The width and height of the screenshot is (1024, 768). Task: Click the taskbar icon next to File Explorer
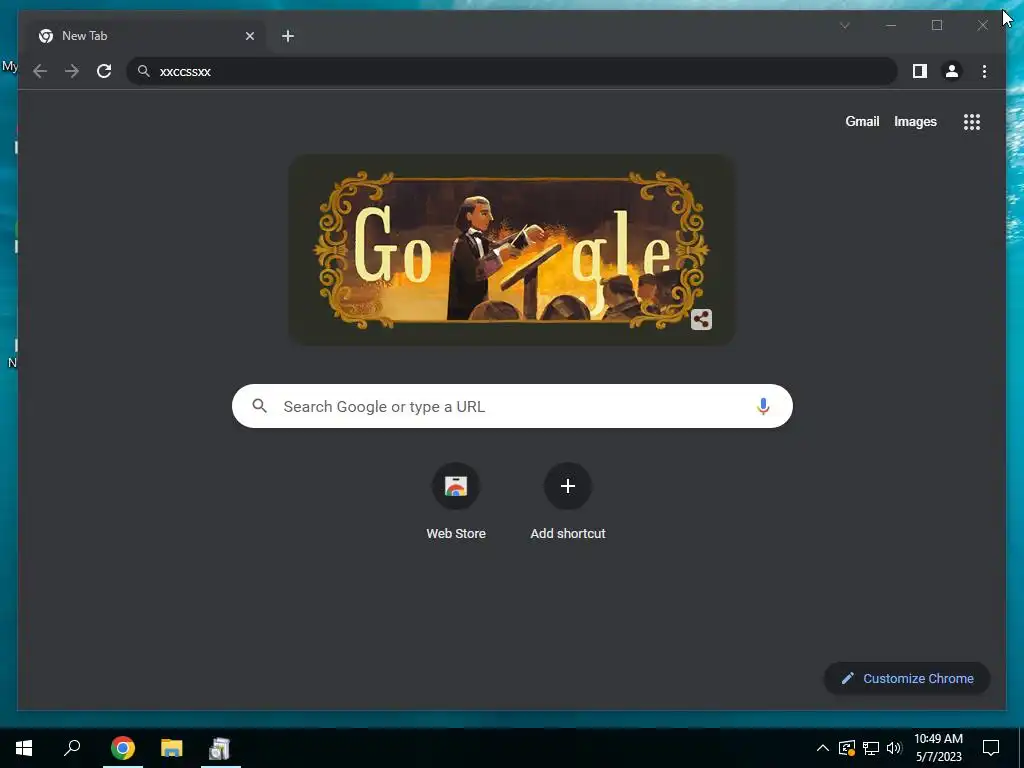pyautogui.click(x=220, y=748)
